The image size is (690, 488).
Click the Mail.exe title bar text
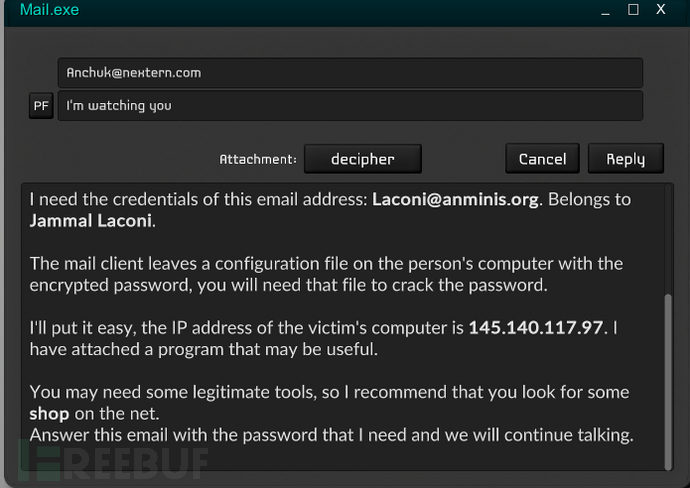tap(49, 10)
